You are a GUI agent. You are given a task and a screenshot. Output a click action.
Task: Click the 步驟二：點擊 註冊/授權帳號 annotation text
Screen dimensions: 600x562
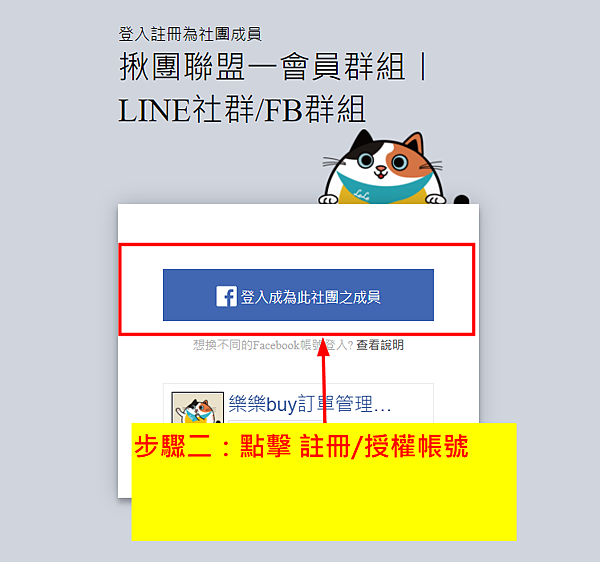coord(301,446)
